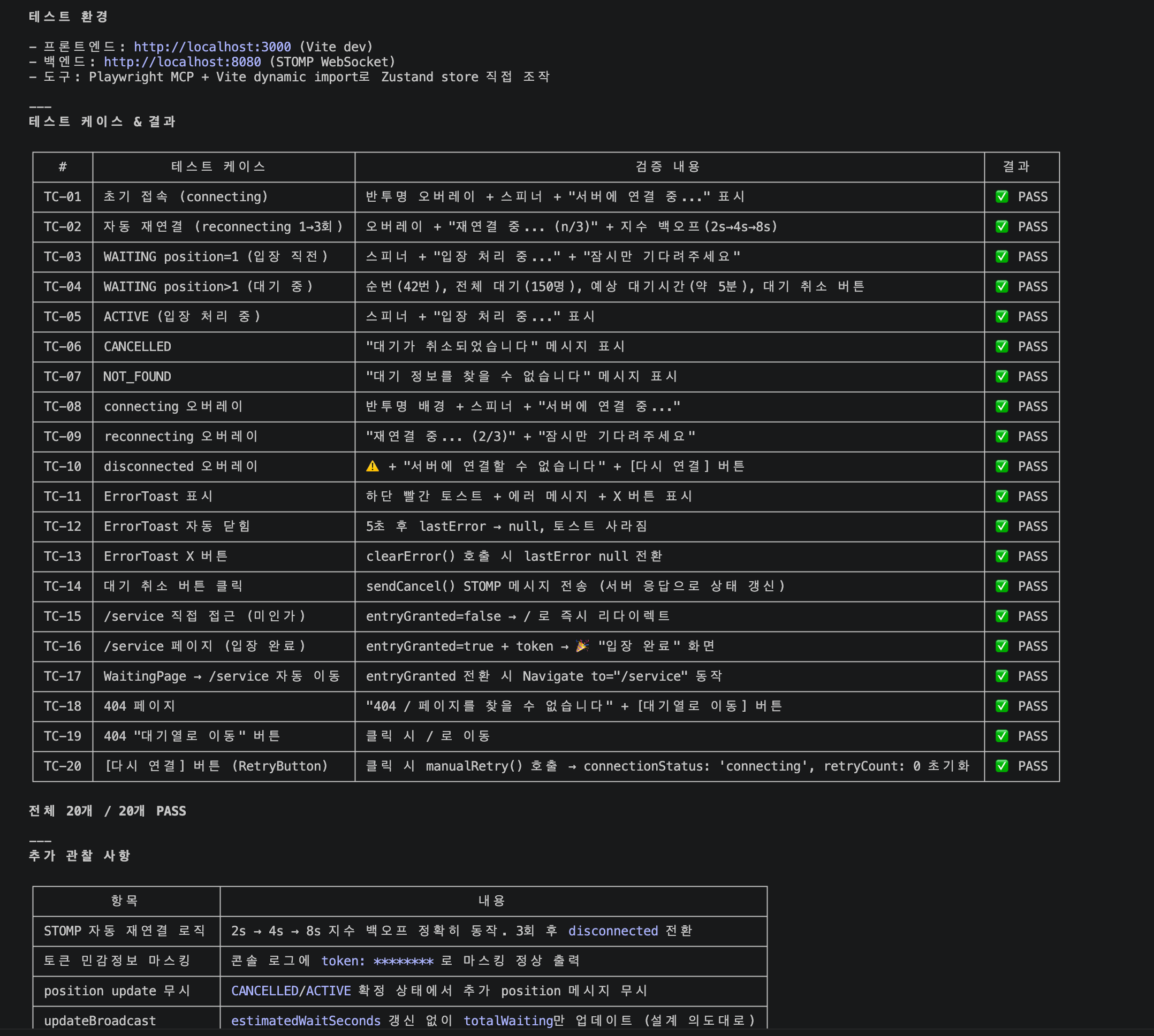Click the 'totalWaiting' highlighted text
Image resolution: width=1154 pixels, height=1036 pixels.
click(x=508, y=1020)
